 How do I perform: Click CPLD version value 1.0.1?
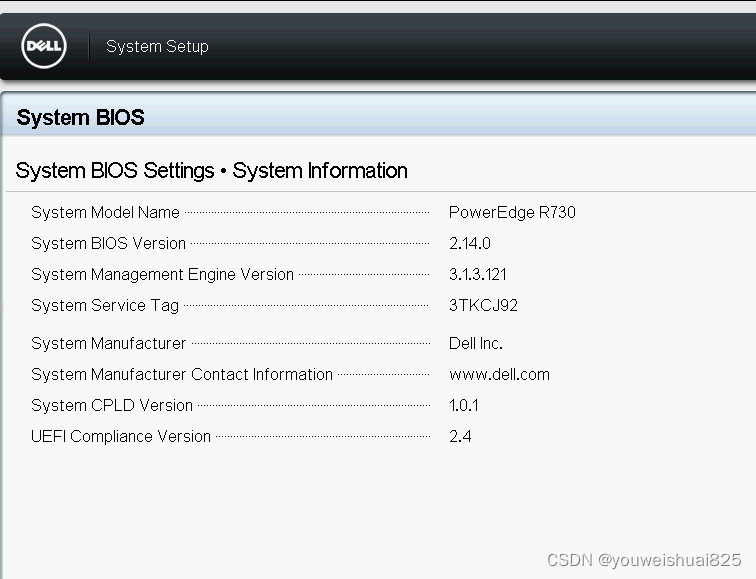[463, 405]
